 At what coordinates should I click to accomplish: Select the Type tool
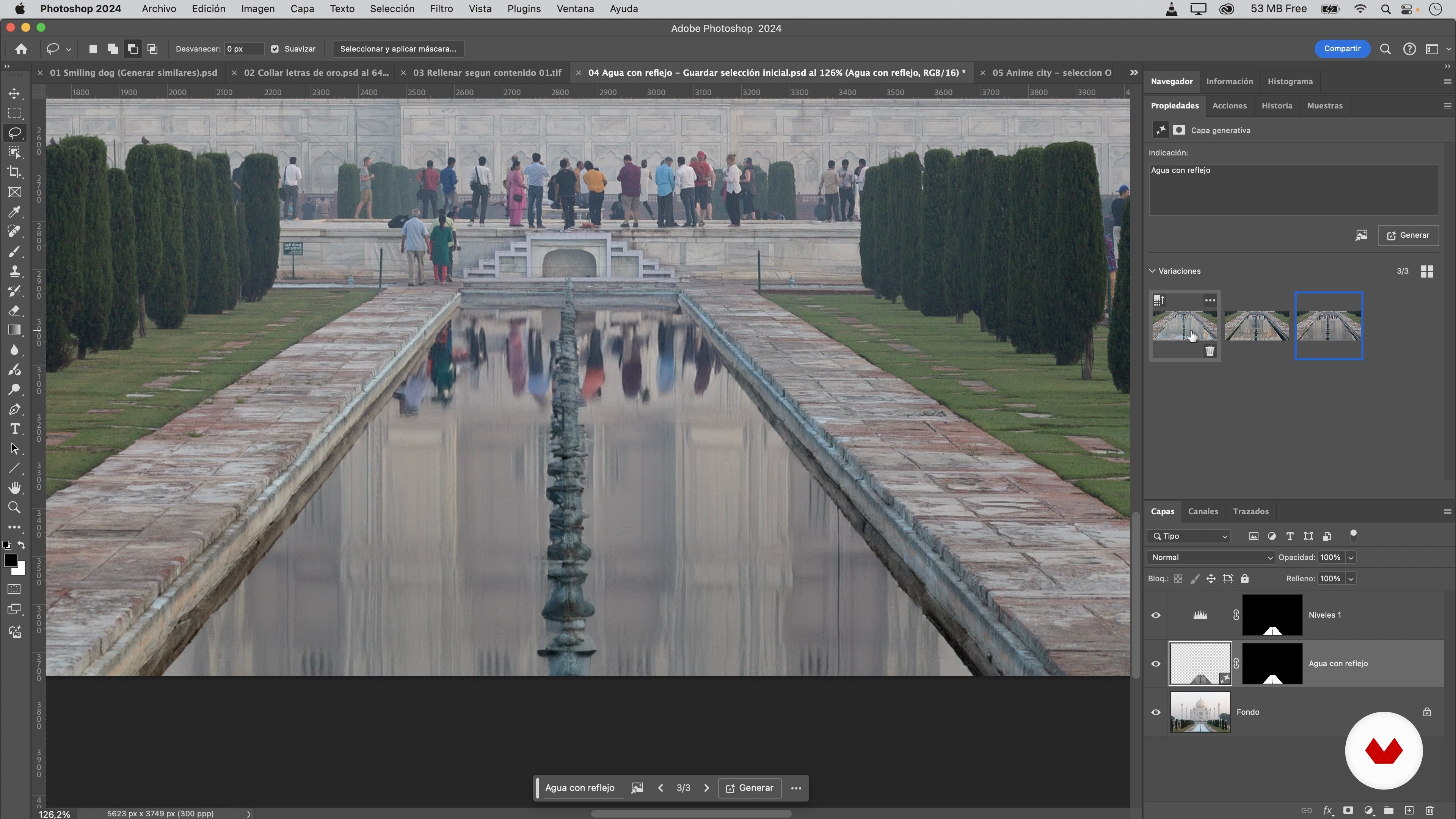tap(15, 428)
